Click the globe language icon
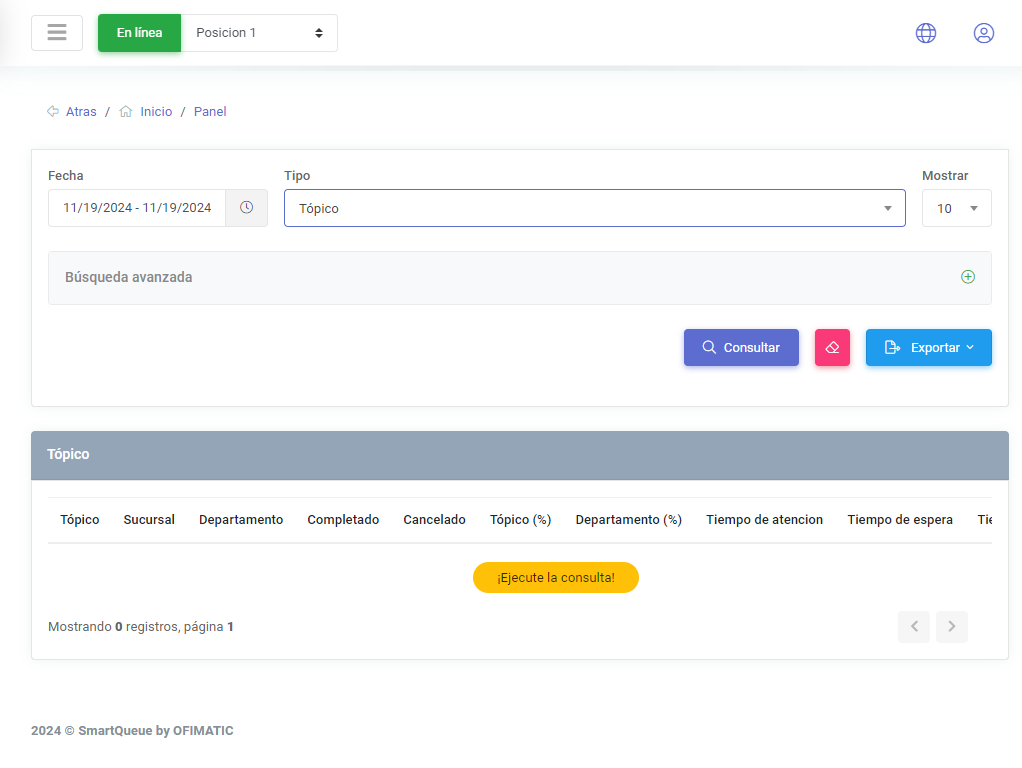 [x=926, y=33]
